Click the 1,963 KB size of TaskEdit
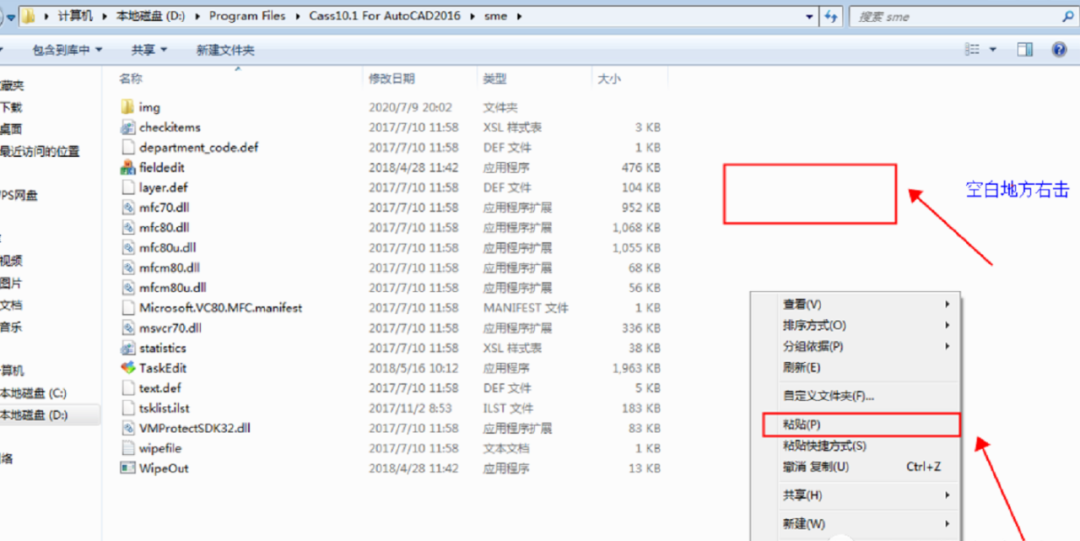 636,368
